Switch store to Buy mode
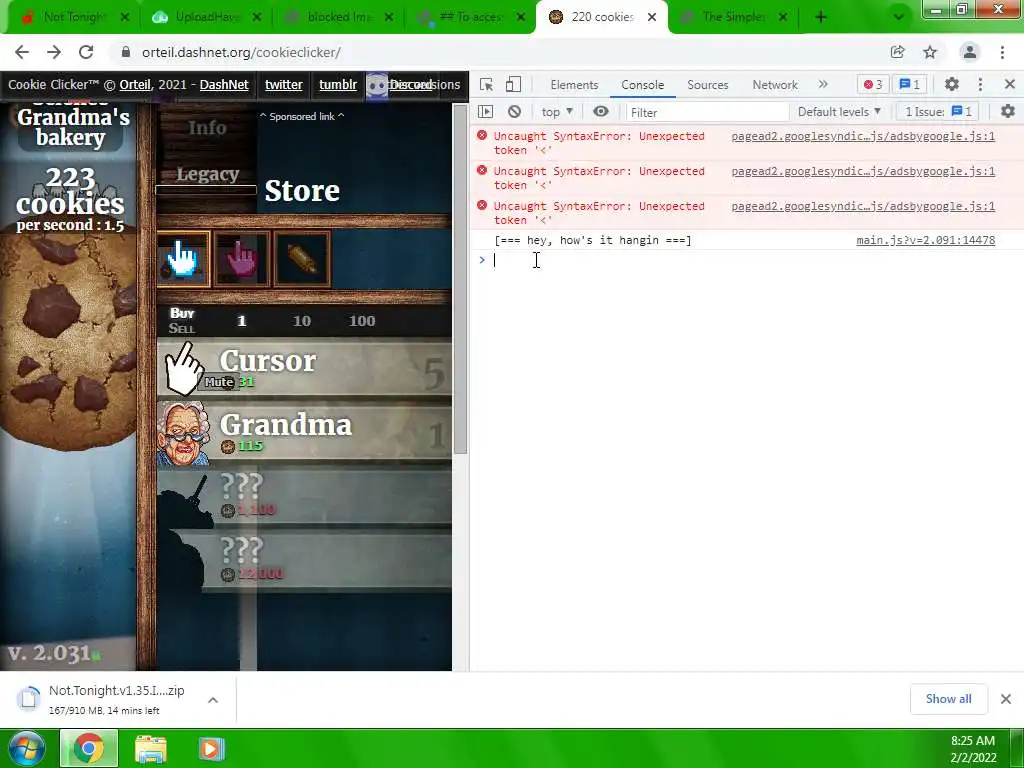This screenshot has height=768, width=1024. pos(182,313)
